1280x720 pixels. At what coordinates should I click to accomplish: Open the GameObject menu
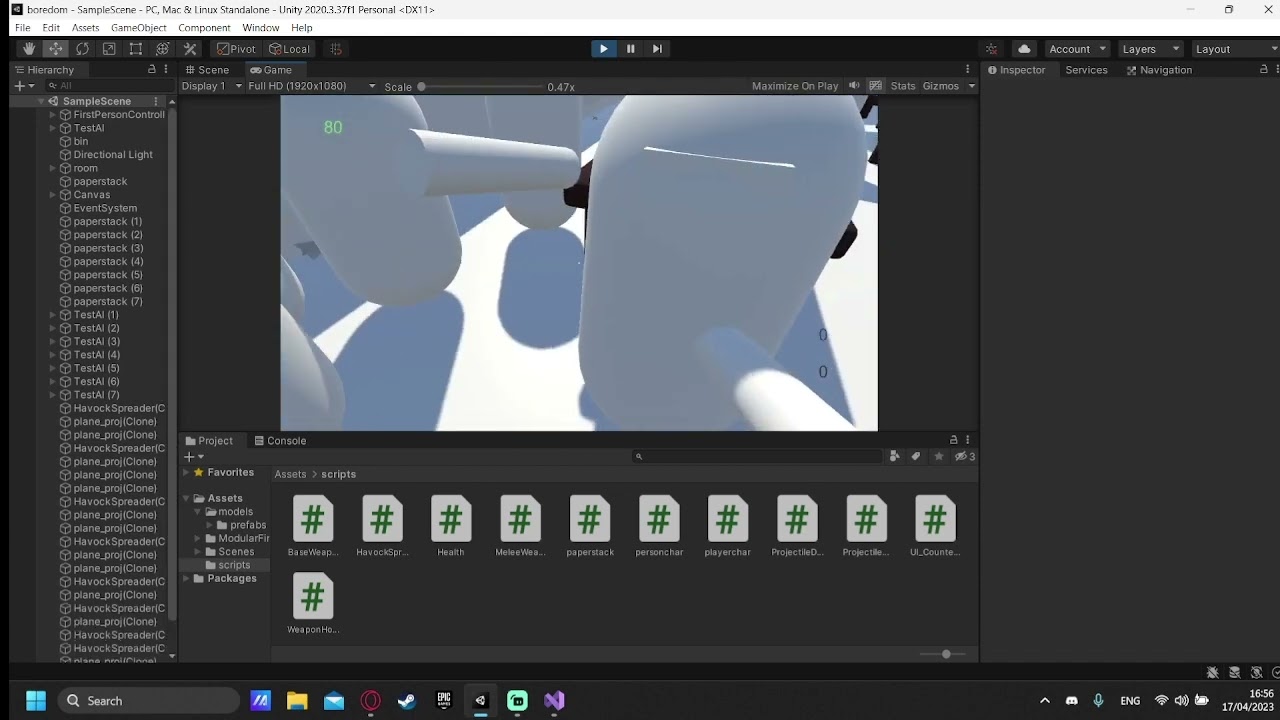[x=139, y=28]
